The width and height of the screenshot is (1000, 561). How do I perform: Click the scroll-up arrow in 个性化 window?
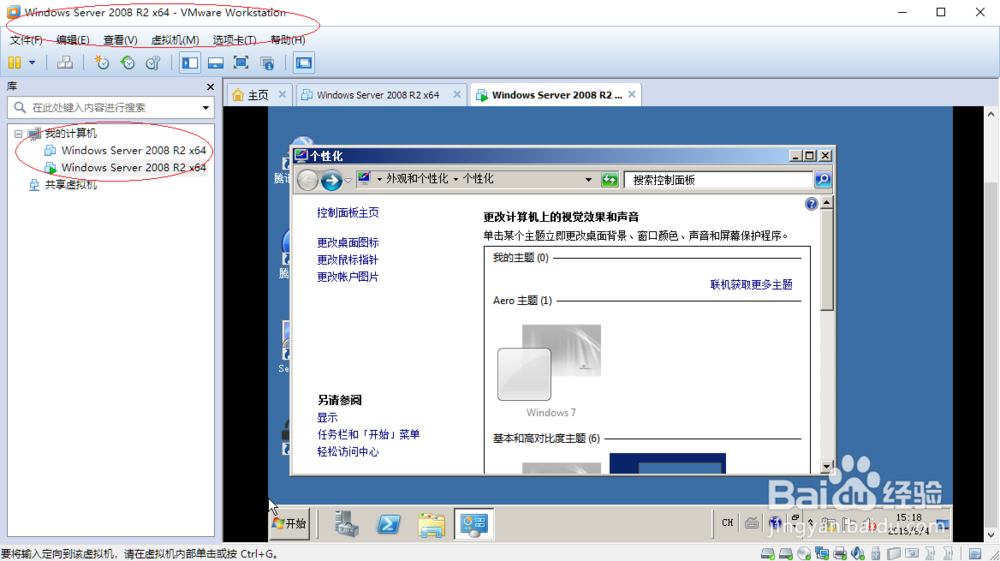pos(827,203)
